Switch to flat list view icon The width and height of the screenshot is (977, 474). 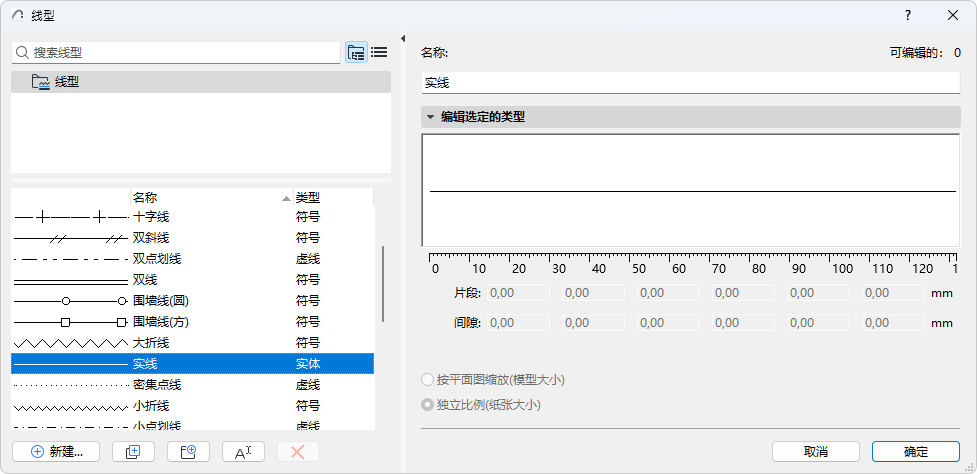(379, 52)
